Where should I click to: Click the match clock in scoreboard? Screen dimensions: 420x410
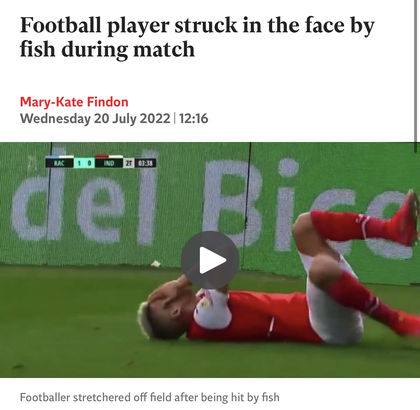[x=146, y=163]
